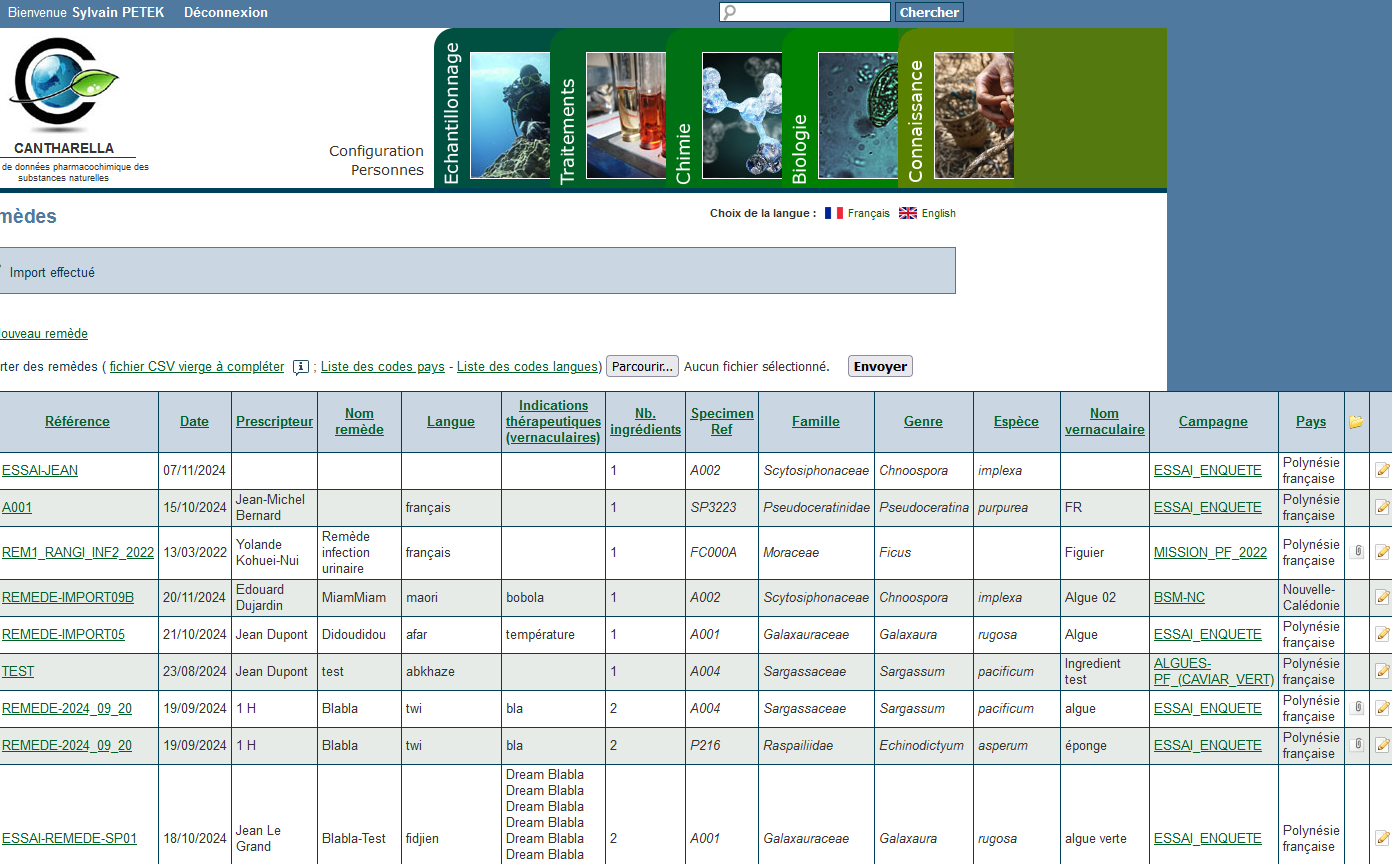Switch to the Chimie tab

pyautogui.click(x=724, y=108)
